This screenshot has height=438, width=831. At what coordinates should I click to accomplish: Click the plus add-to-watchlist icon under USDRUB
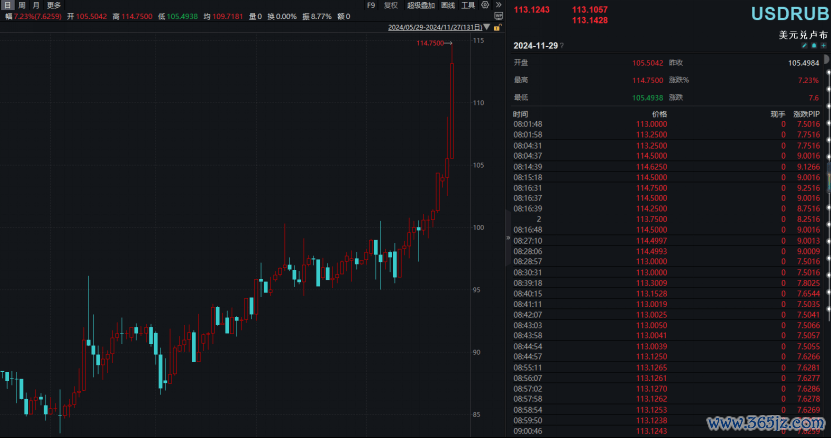click(822, 47)
